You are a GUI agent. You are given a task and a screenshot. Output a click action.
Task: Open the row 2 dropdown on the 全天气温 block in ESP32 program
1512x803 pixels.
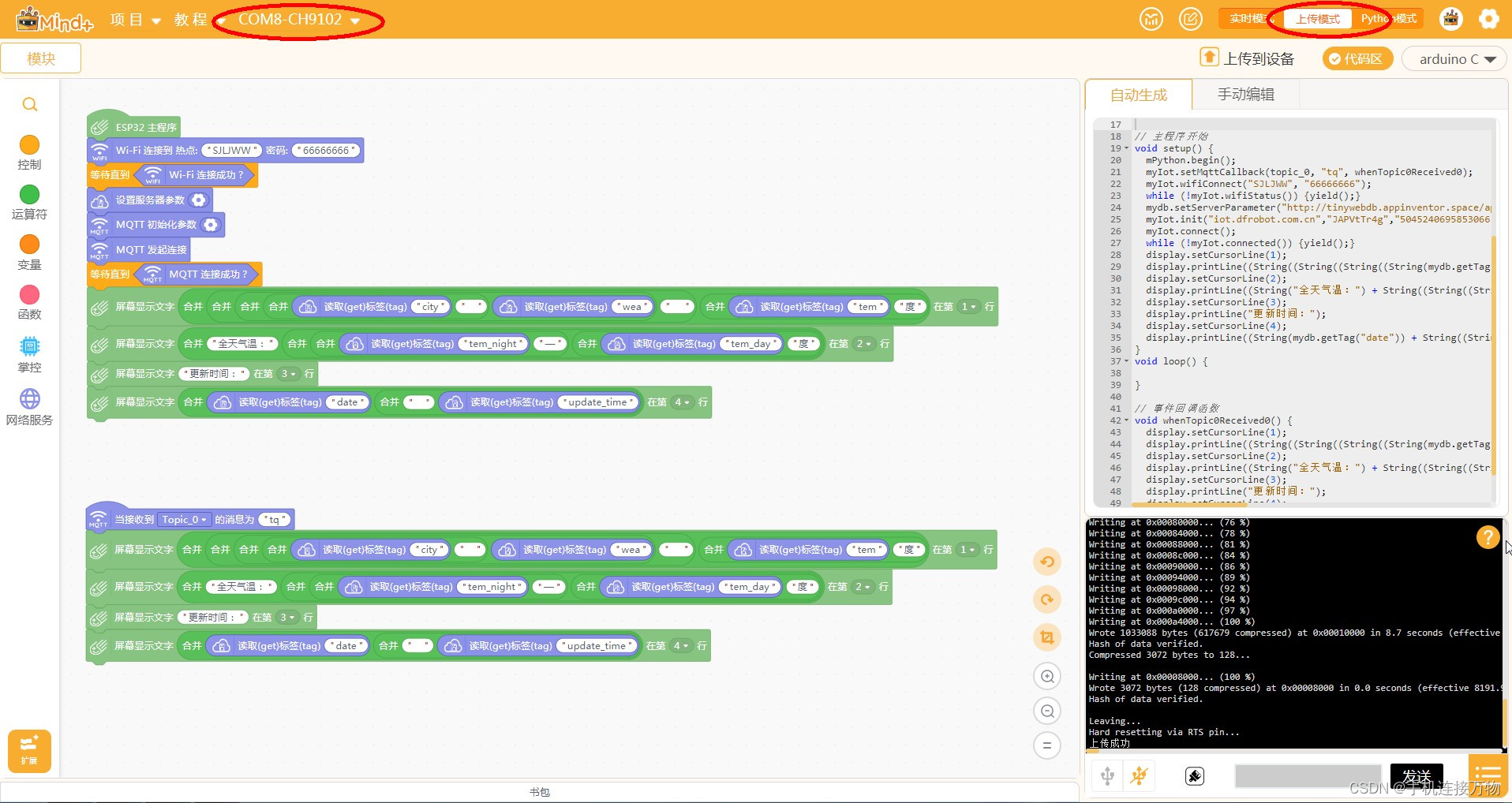tap(864, 344)
